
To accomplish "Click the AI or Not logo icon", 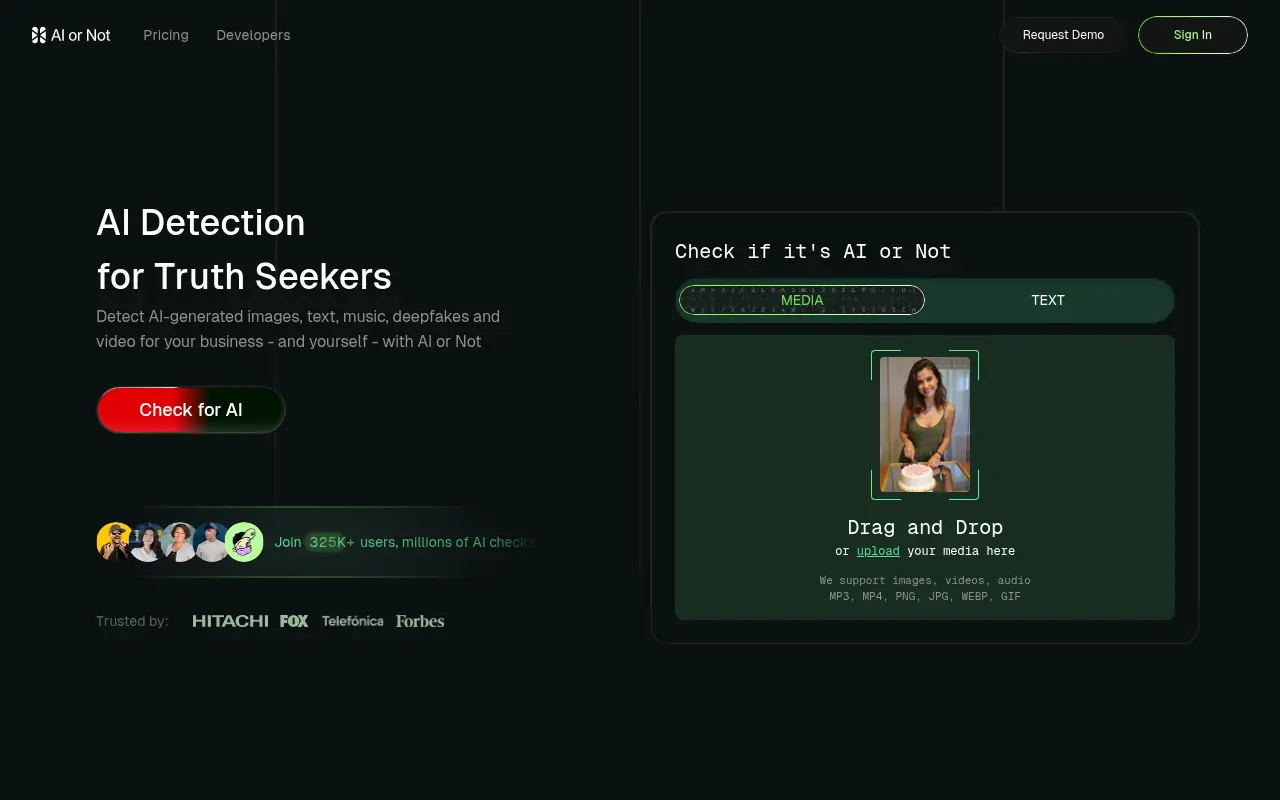I will (x=38, y=35).
